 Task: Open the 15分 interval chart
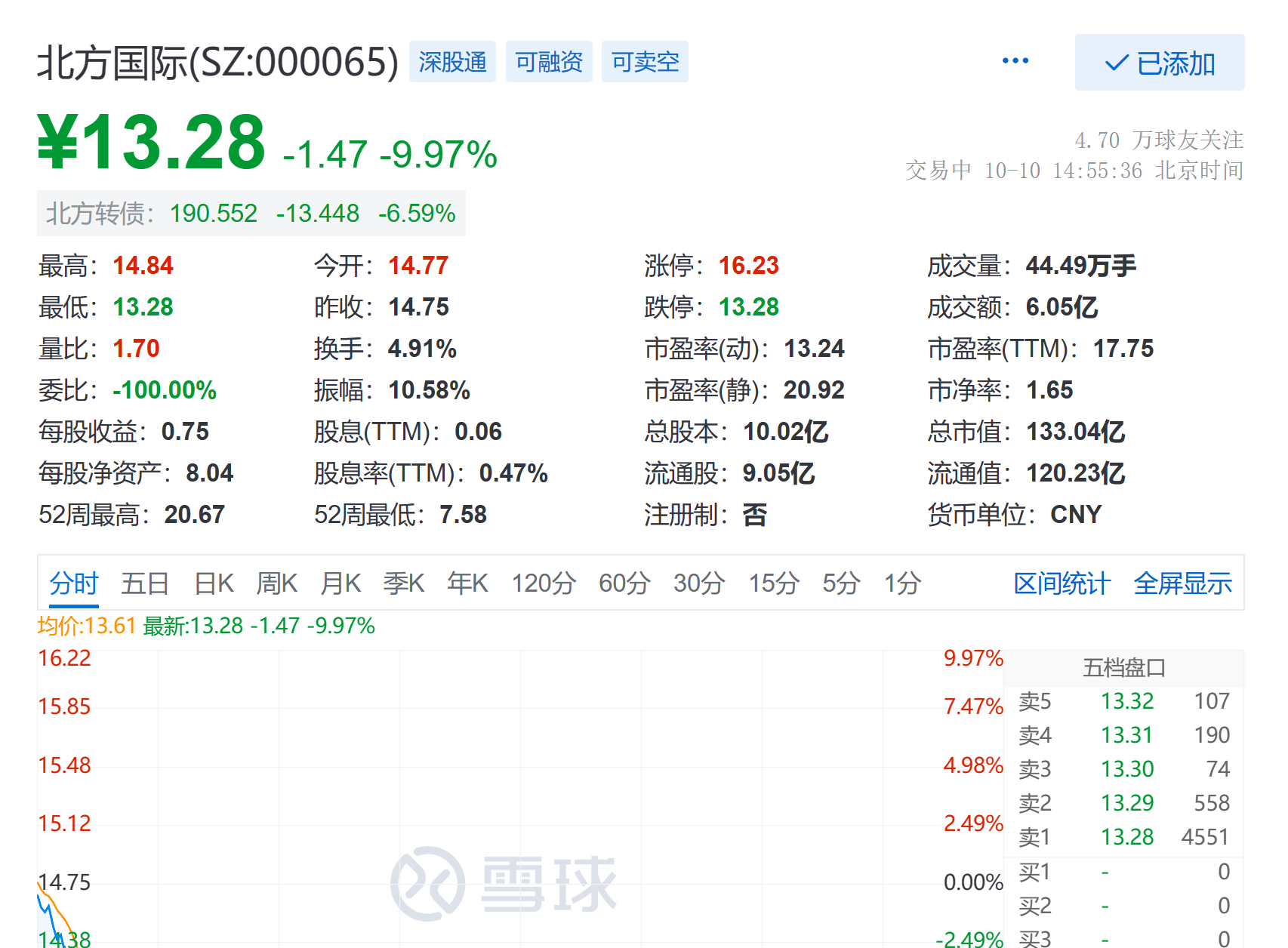pos(773,583)
